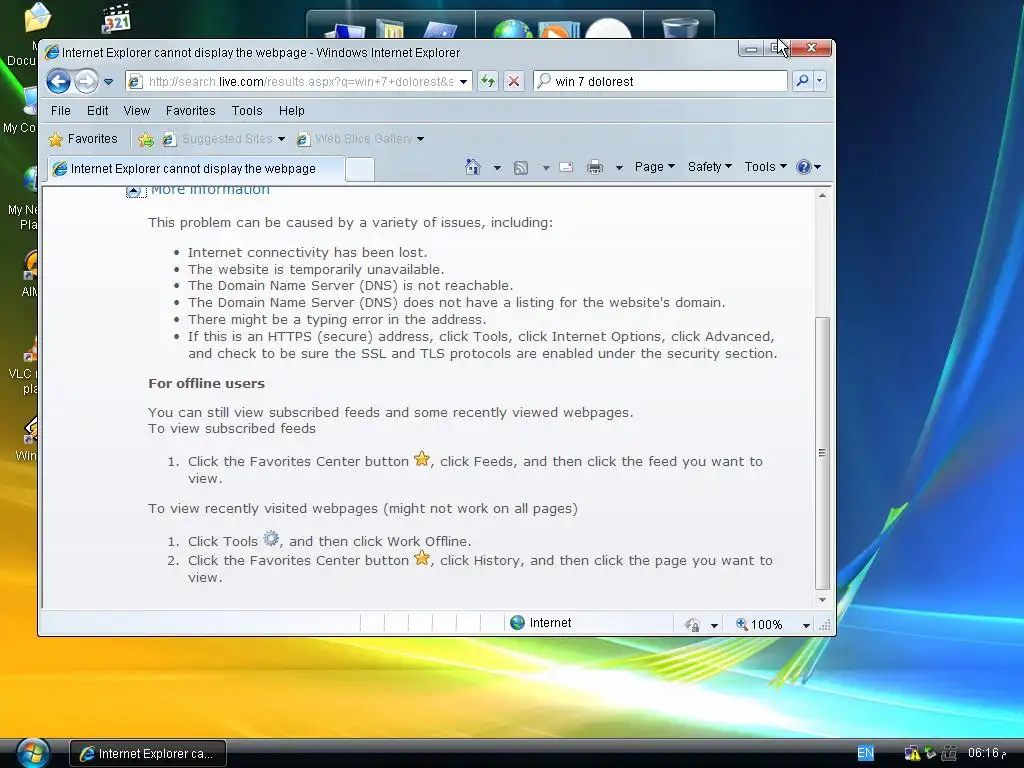
Task: Run the search with the magnifier button
Action: [802, 81]
